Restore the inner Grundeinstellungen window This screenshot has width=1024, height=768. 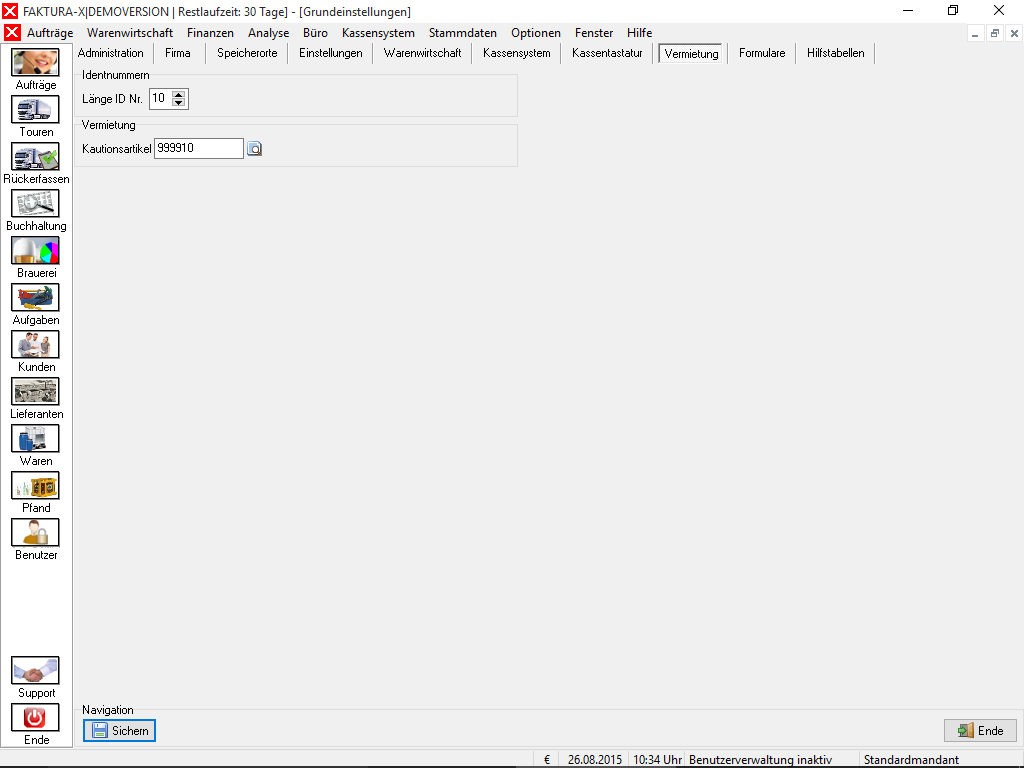click(995, 33)
